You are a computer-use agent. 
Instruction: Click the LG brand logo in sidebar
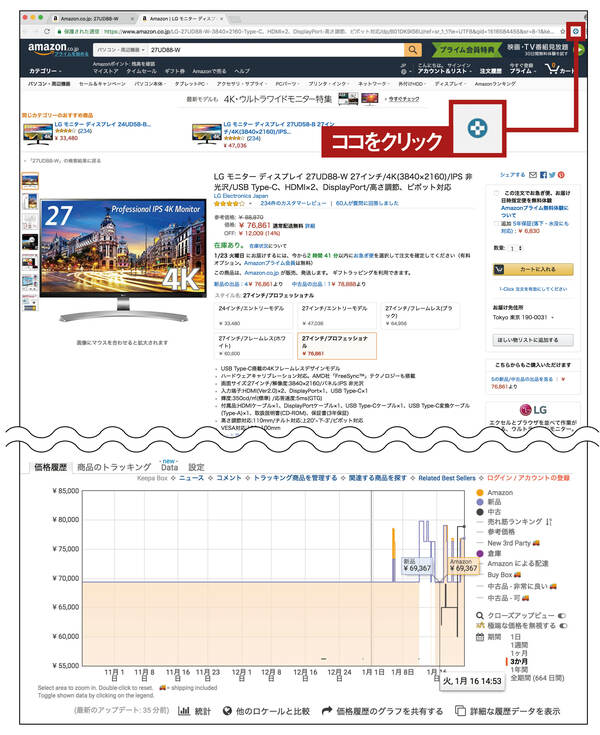(533, 410)
